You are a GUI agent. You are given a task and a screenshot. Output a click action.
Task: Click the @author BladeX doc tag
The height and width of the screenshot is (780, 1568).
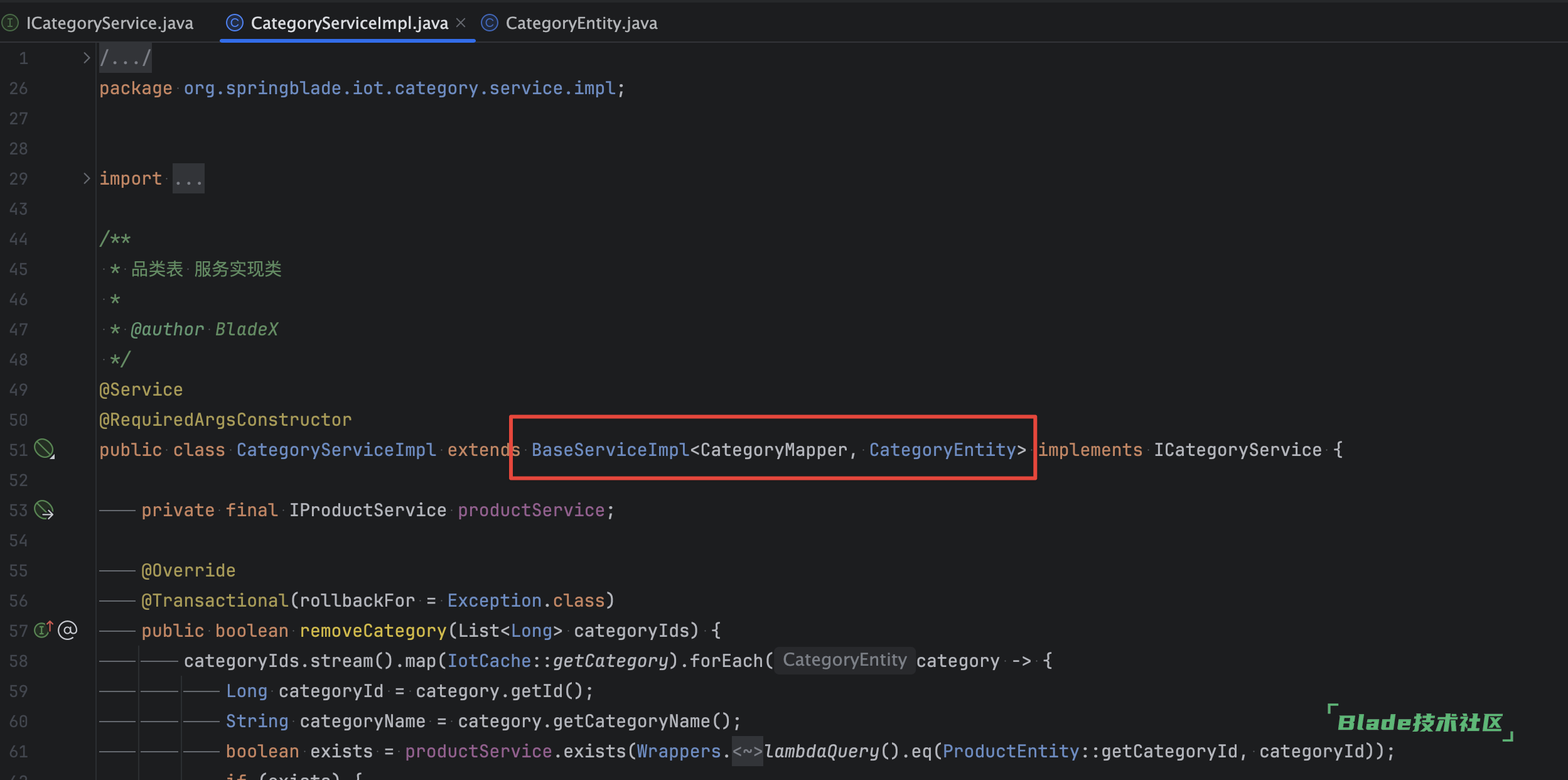[x=204, y=330]
